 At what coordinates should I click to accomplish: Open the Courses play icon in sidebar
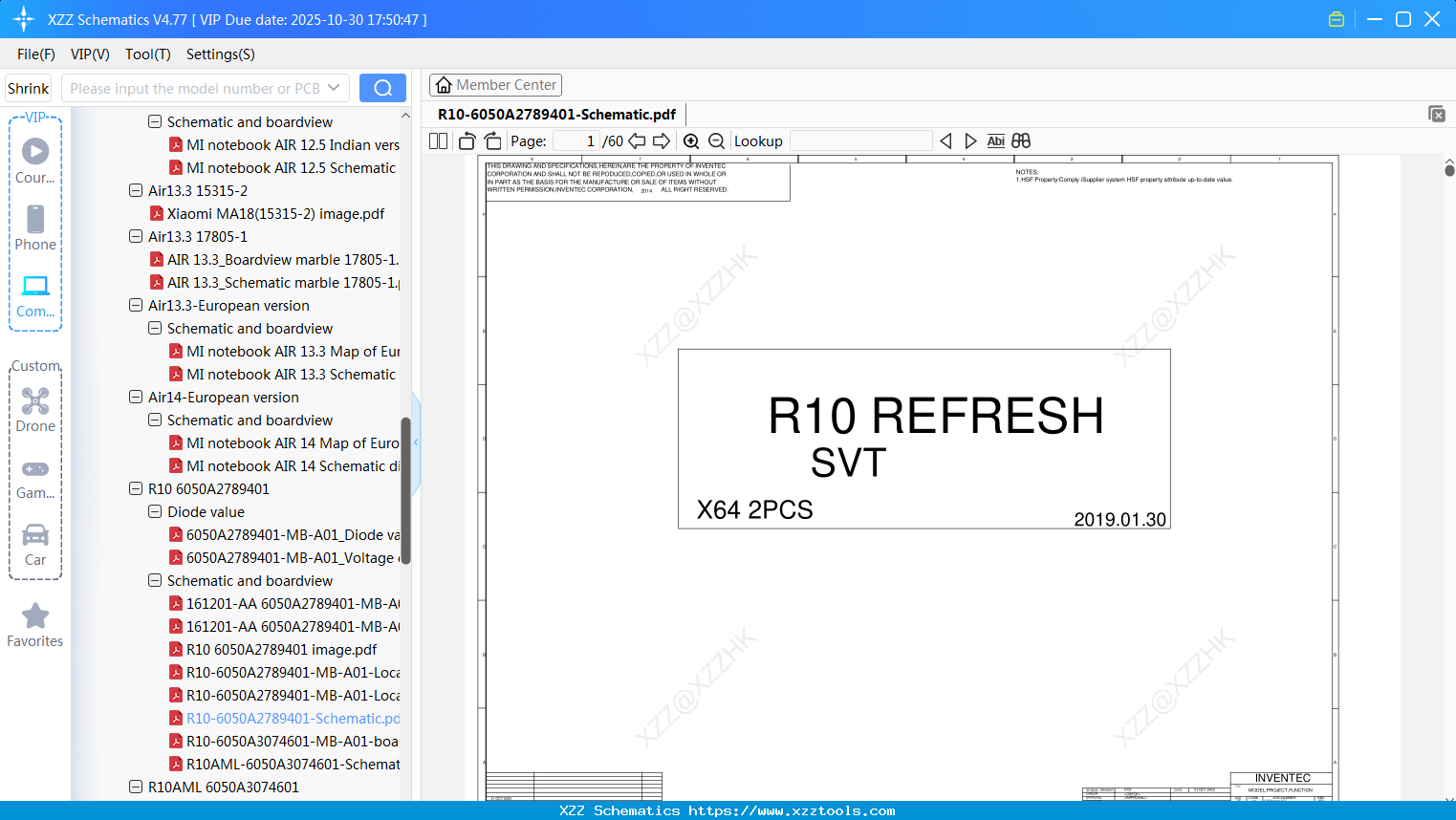pos(35,151)
